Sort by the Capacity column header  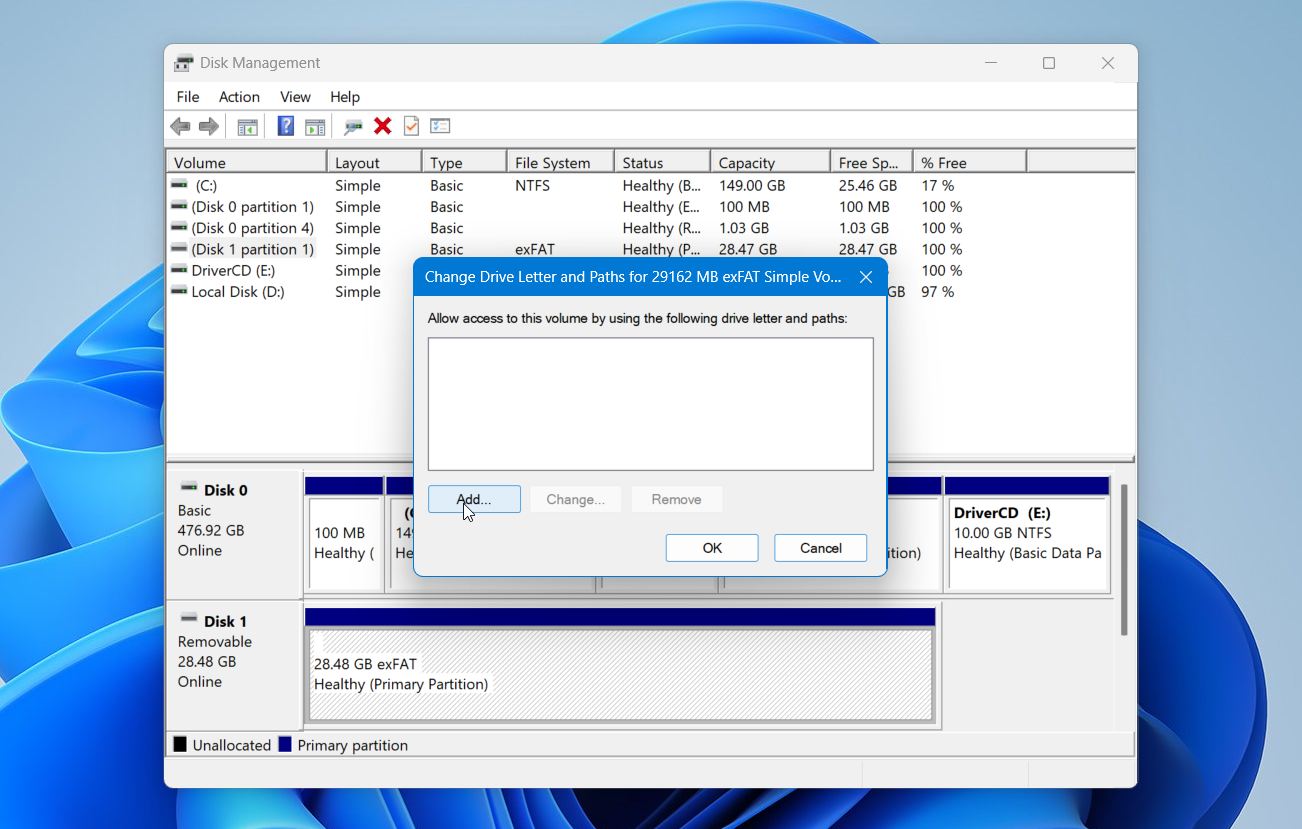tap(770, 162)
